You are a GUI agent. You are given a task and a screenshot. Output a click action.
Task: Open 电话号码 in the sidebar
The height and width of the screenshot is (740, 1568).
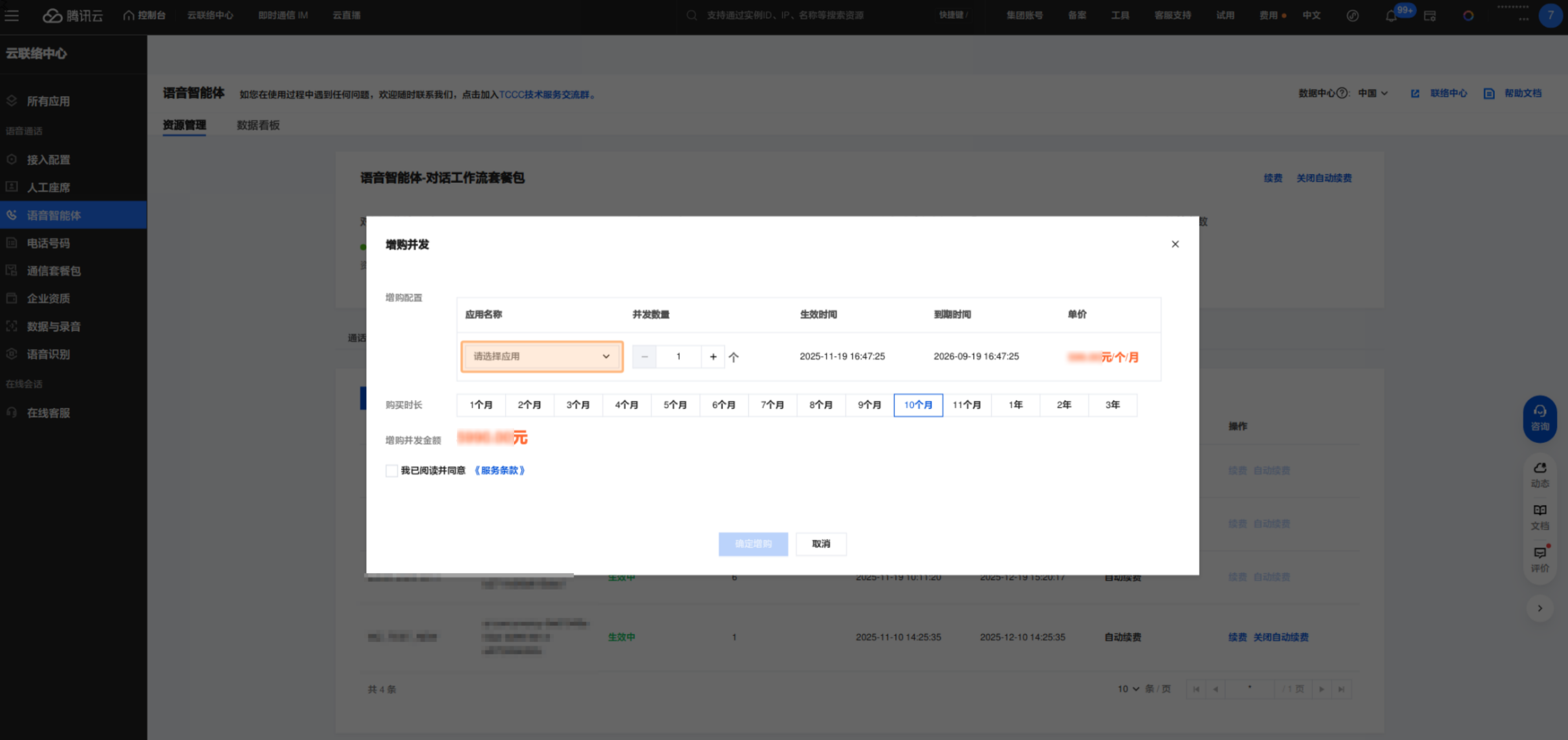[48, 243]
